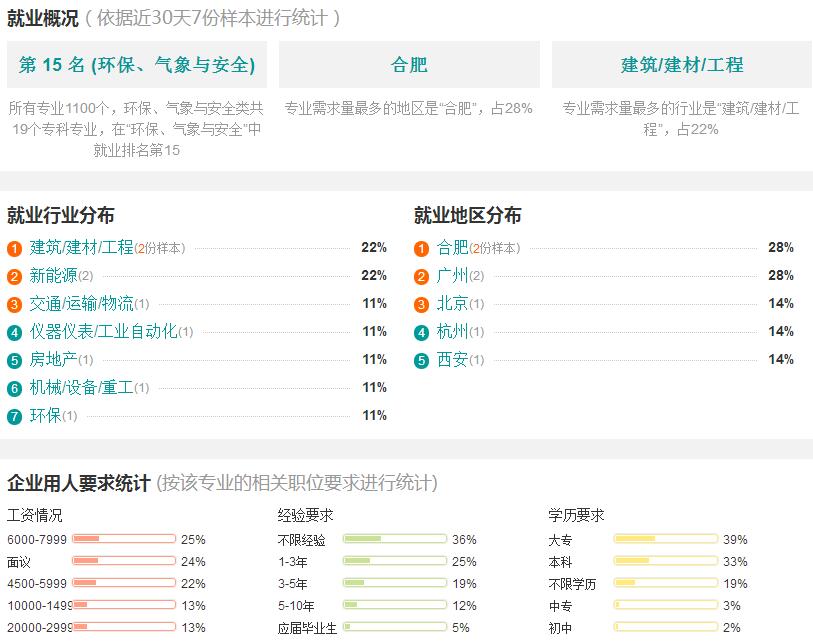Click the orange number 3 badge beside 交通/运输/物流

(15, 304)
